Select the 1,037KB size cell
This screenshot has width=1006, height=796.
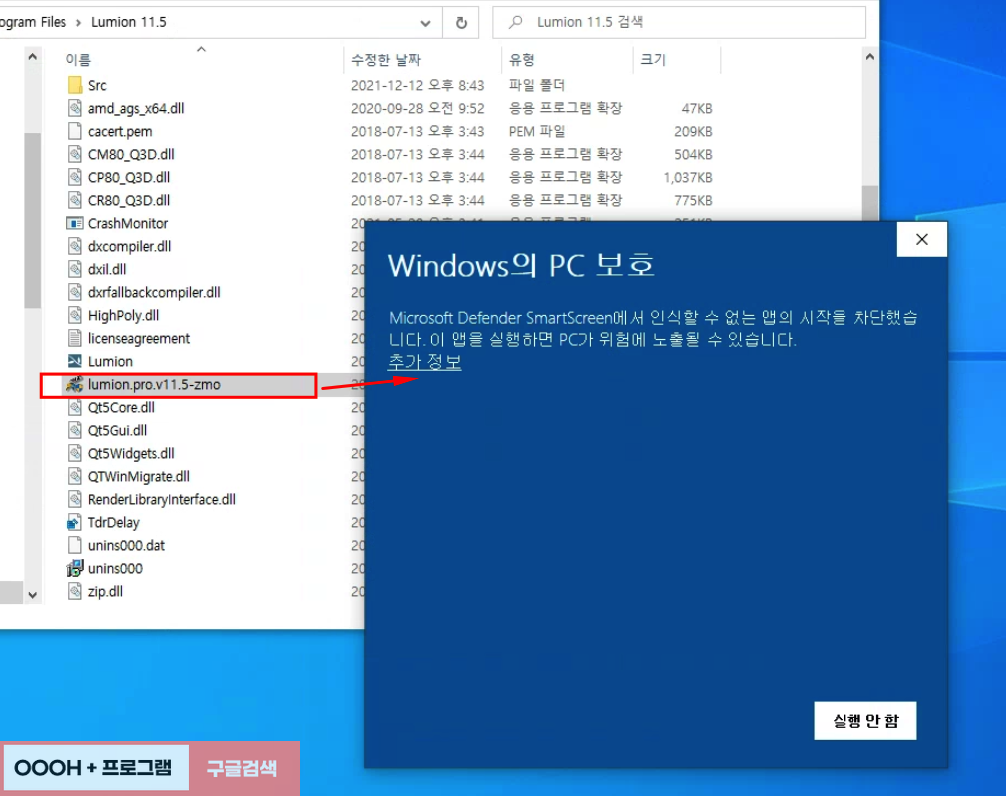688,178
